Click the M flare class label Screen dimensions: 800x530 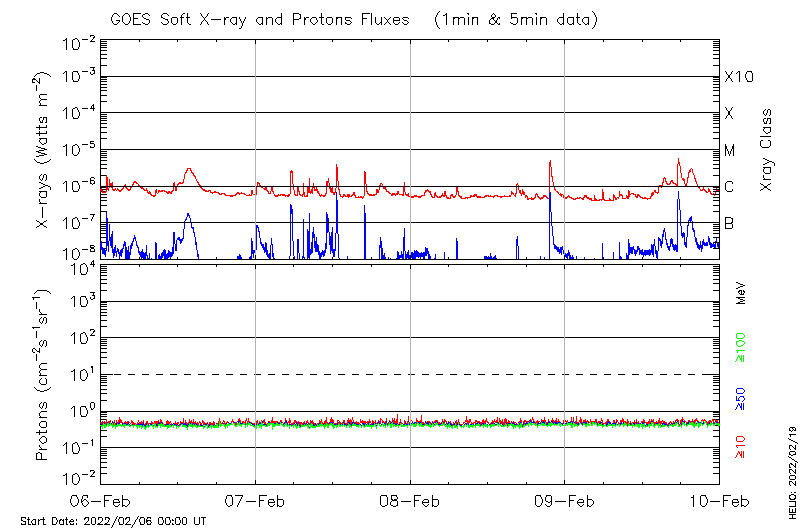coord(730,151)
